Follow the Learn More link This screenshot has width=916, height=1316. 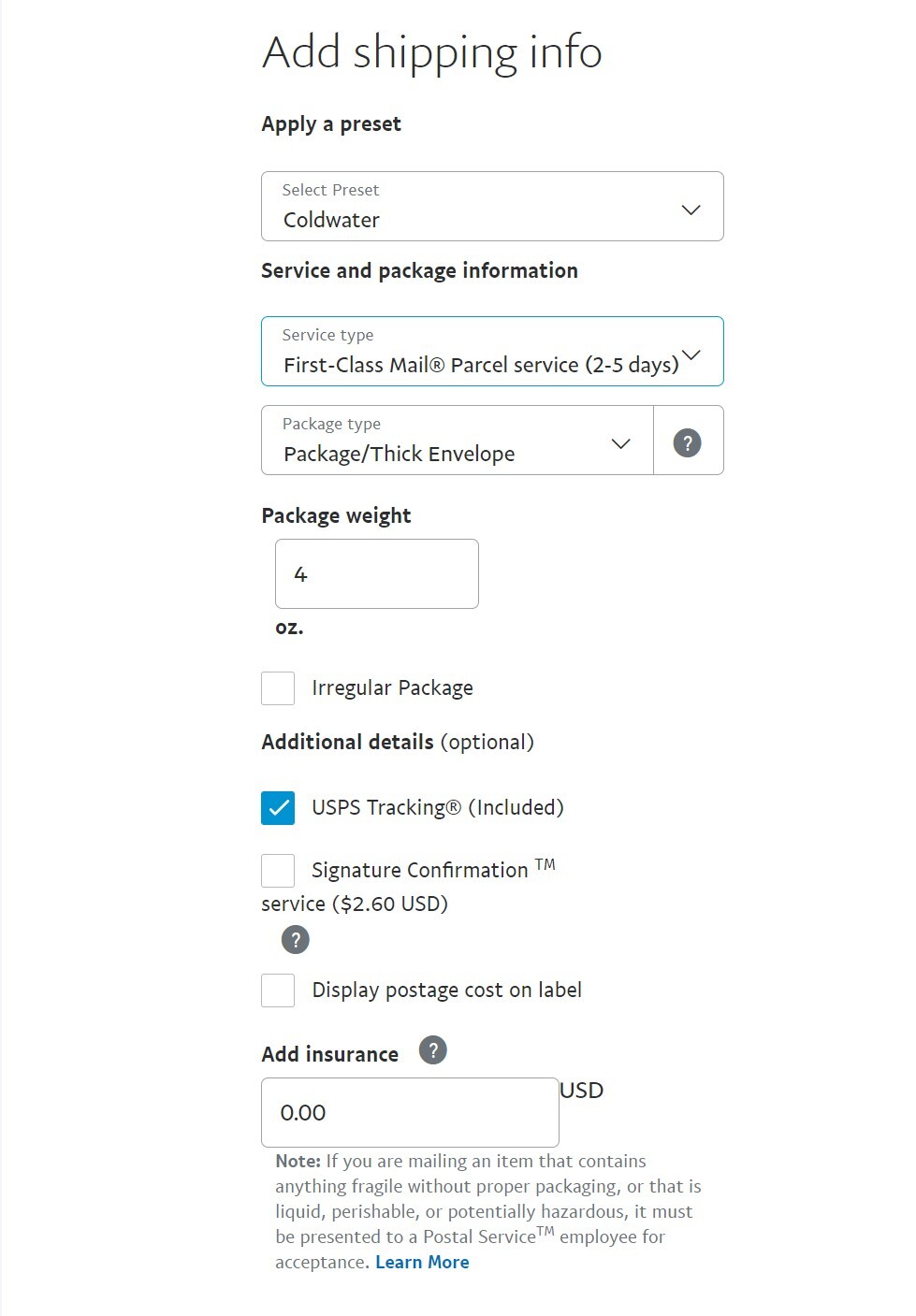tap(422, 1262)
